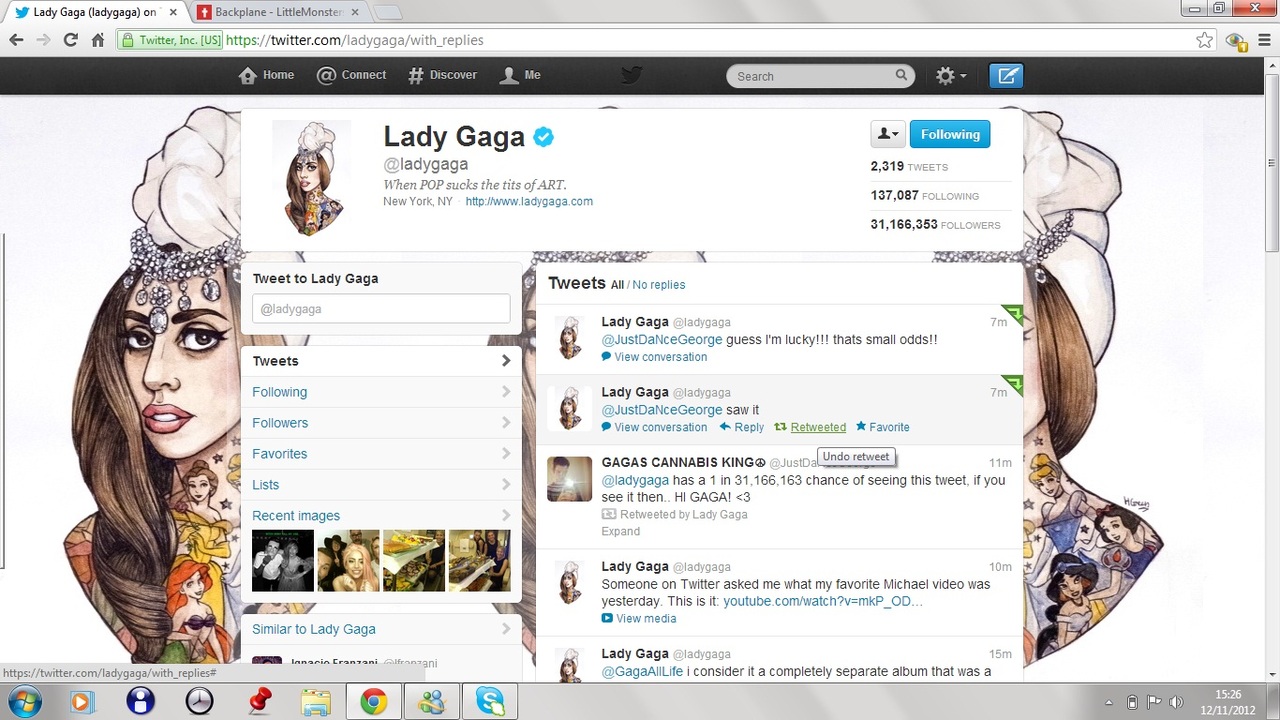This screenshot has height=720, width=1280.
Task: Open the first recent image thumbnail
Action: [283, 561]
